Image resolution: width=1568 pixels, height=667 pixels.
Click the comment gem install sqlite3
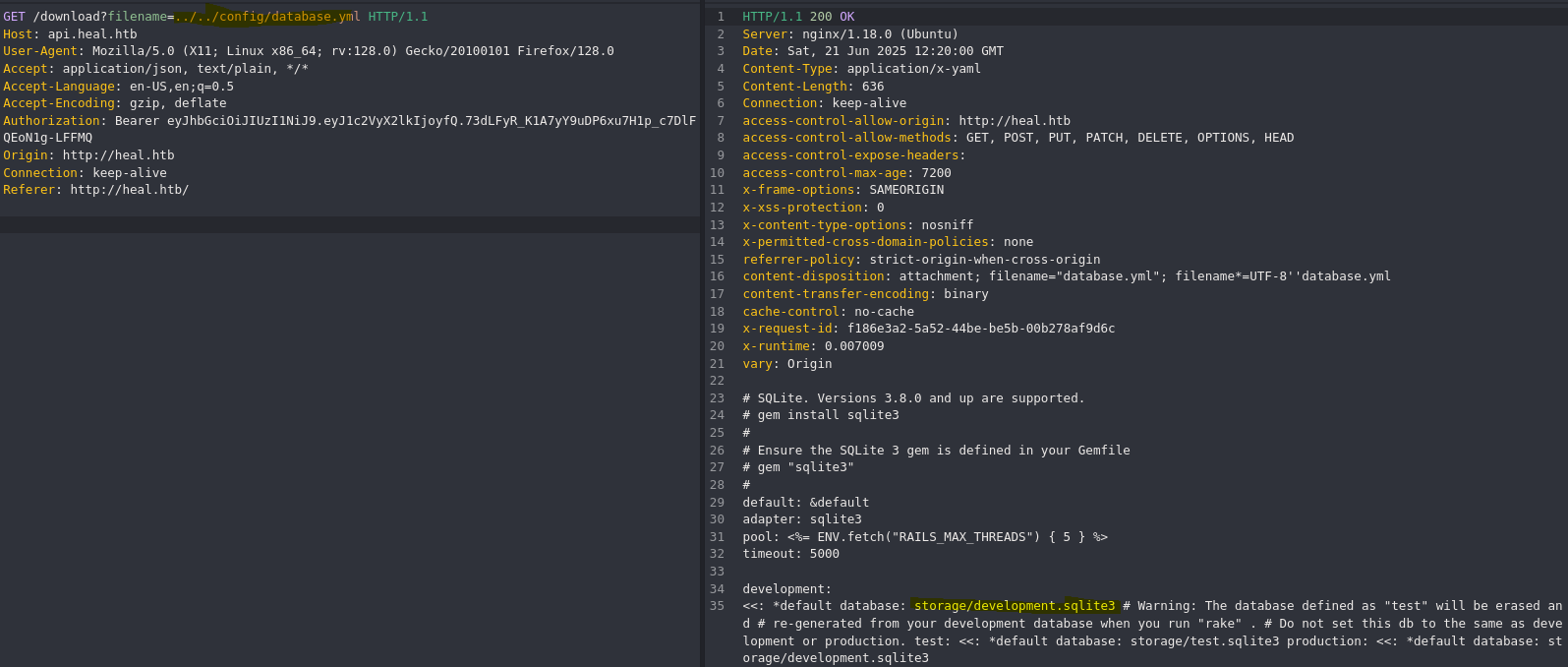click(820, 415)
